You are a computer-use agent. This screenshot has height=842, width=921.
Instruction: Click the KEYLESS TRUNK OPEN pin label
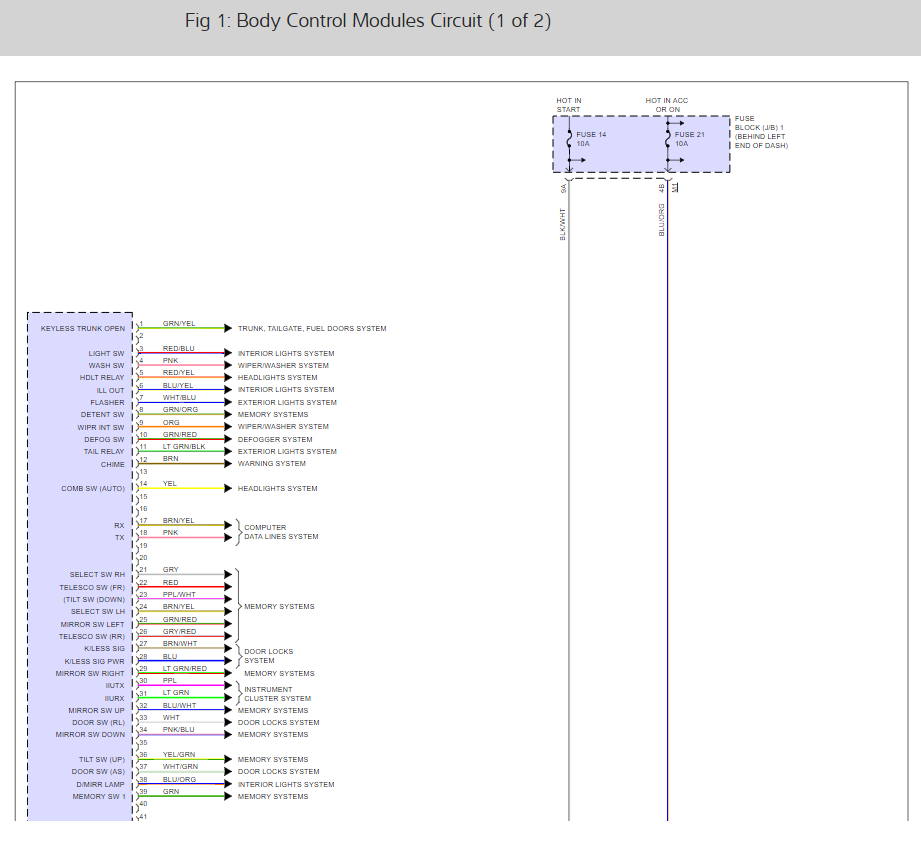point(83,329)
